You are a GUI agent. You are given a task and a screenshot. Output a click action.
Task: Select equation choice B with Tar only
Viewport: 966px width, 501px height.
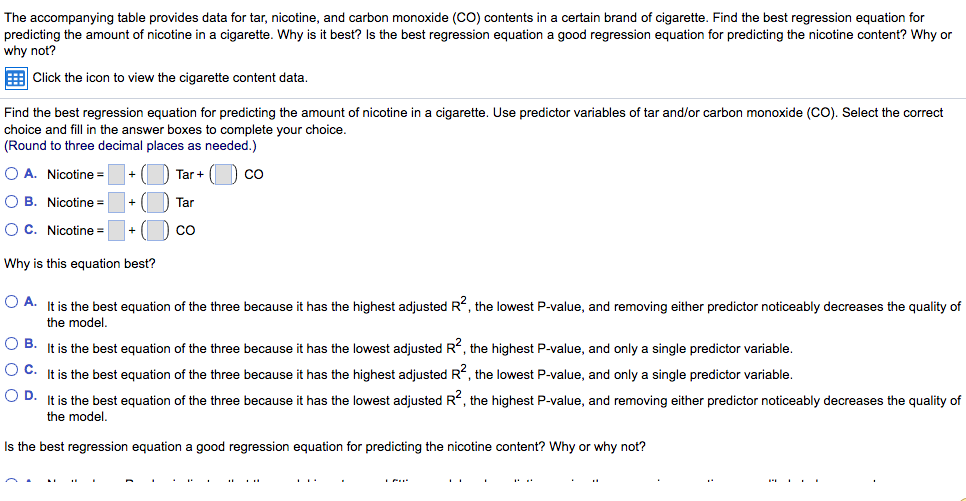(x=12, y=202)
